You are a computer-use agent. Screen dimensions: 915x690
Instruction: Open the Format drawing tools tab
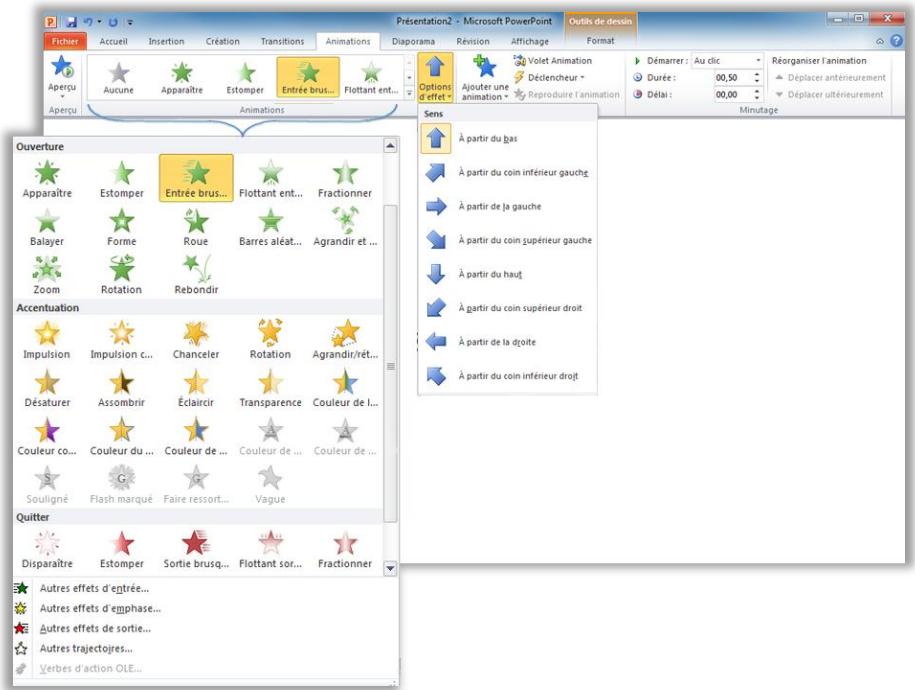coord(600,41)
